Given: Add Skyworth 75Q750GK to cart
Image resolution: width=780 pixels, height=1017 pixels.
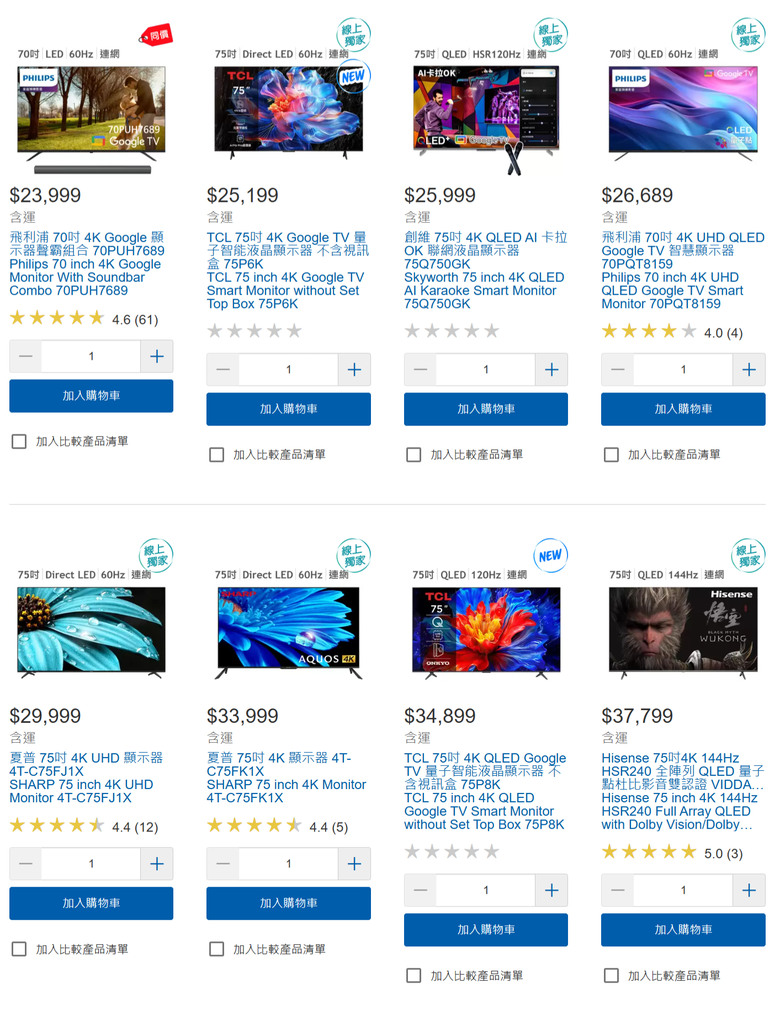Looking at the screenshot, I should 486,409.
